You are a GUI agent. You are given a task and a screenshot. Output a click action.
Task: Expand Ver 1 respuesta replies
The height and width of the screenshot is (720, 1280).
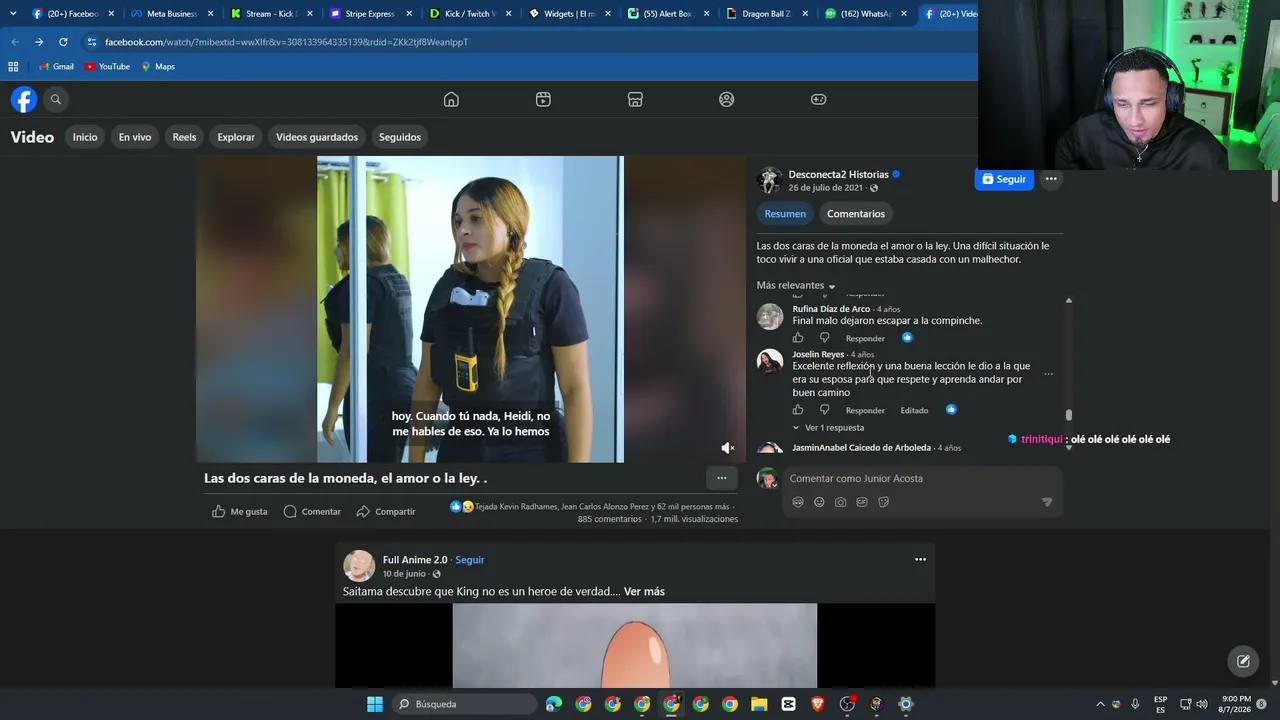click(x=829, y=428)
